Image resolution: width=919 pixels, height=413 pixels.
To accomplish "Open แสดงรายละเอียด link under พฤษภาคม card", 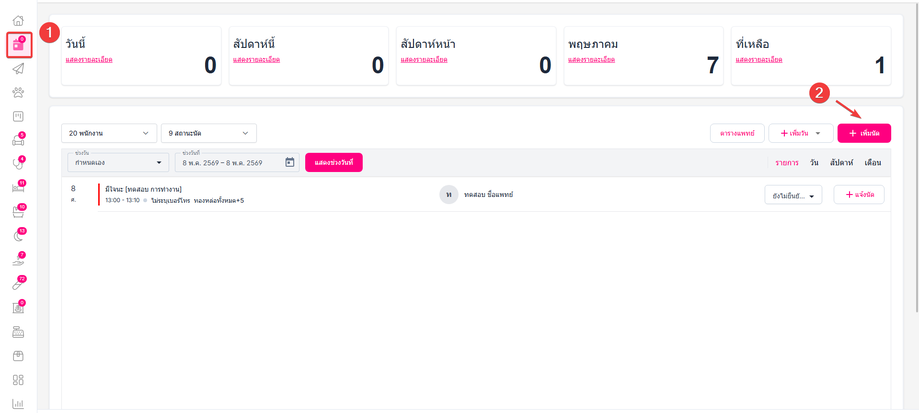I will coord(591,60).
